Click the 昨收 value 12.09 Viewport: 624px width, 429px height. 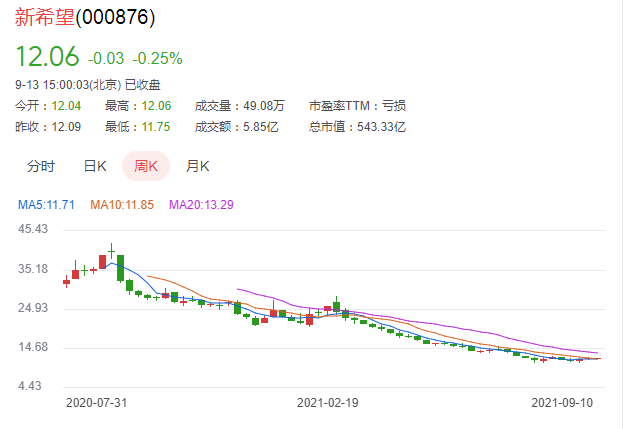(66, 127)
